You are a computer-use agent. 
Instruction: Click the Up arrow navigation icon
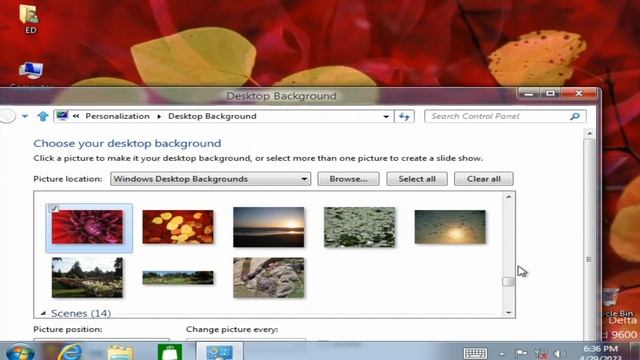(42, 116)
